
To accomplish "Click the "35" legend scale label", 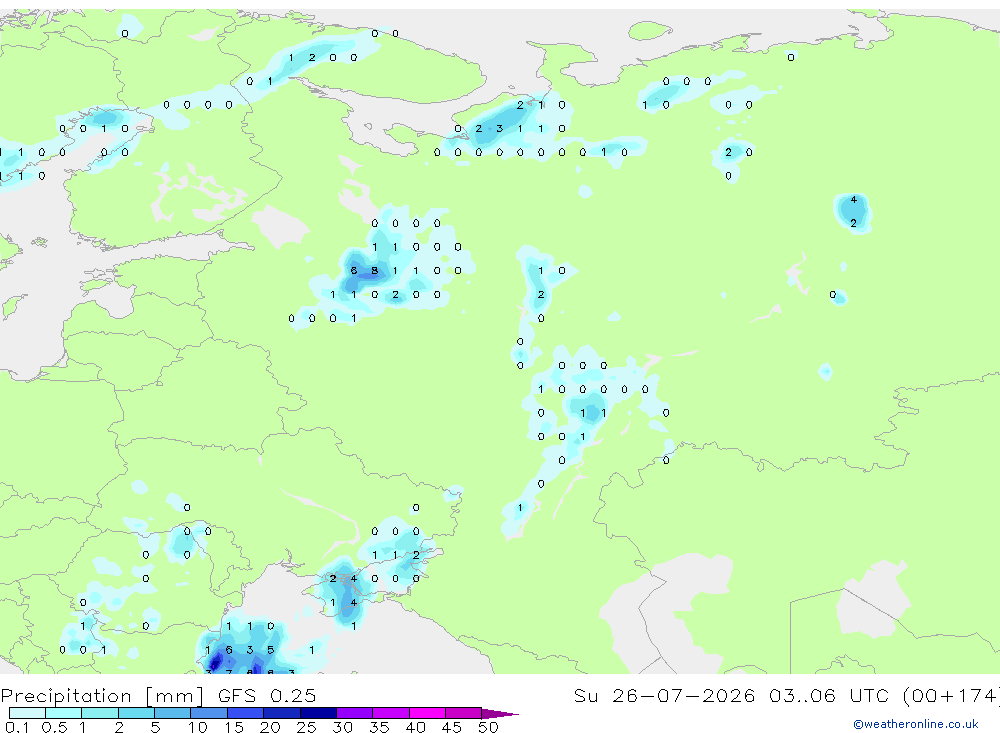I will (379, 727).
